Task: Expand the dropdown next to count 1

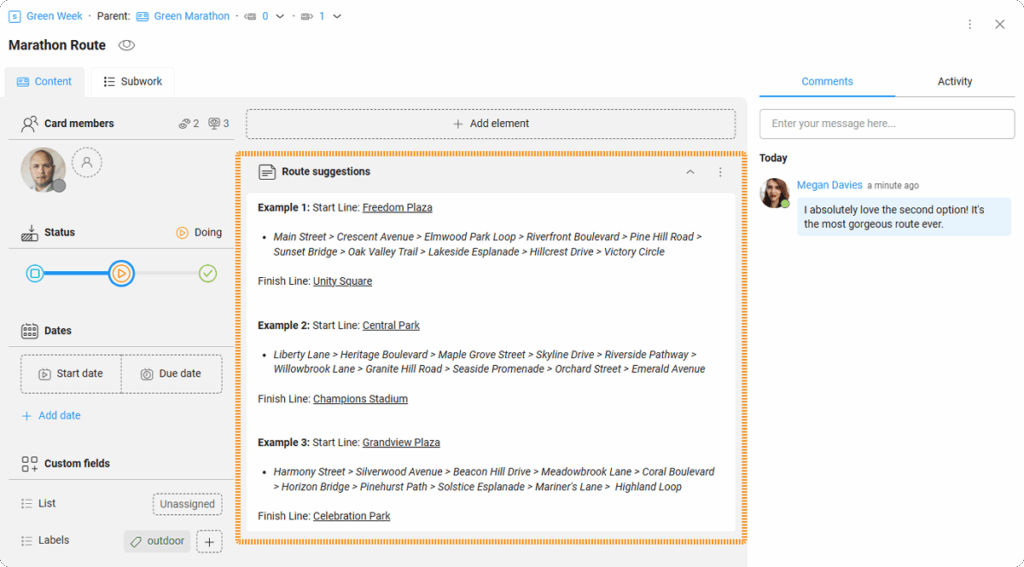Action: [337, 17]
